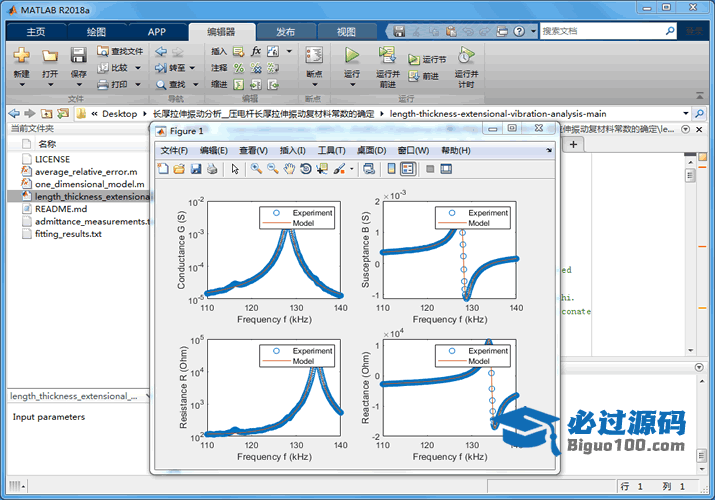The image size is (715, 500).
Task: Click the green Run (运行) button
Action: coord(352,55)
